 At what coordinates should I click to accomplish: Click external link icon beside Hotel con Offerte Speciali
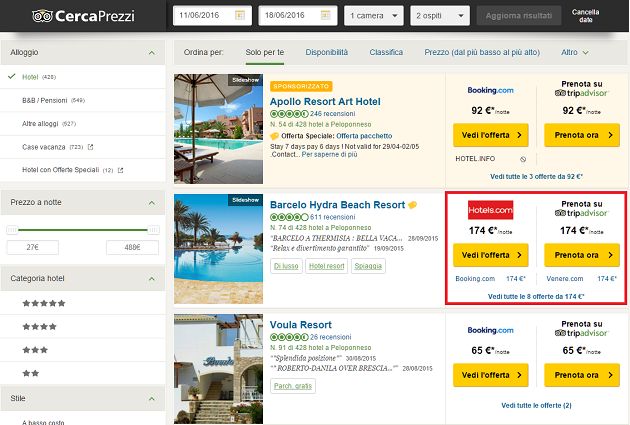[120, 170]
